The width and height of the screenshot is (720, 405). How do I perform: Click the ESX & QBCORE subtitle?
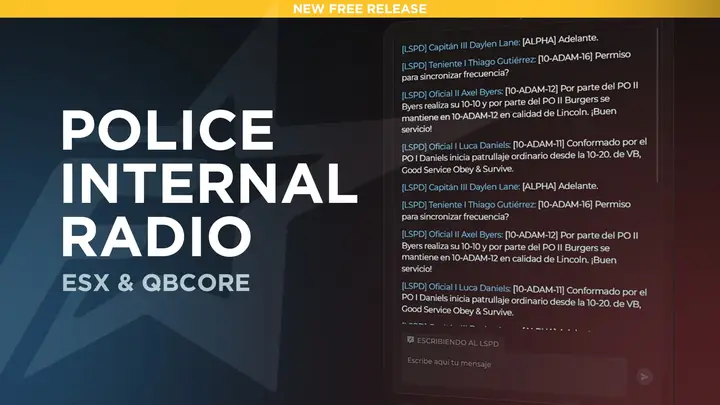(156, 283)
